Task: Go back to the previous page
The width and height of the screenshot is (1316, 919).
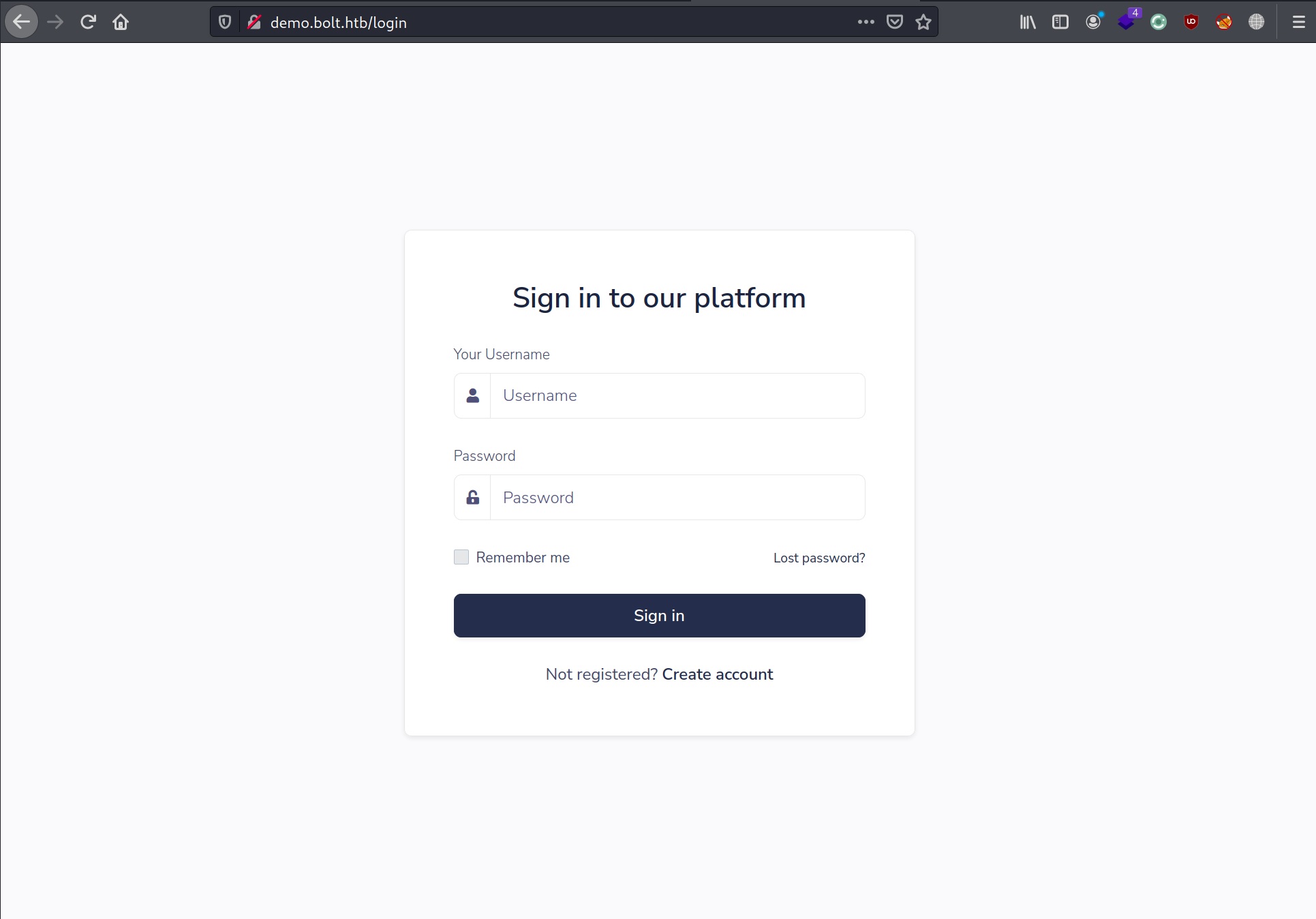Action: point(22,22)
